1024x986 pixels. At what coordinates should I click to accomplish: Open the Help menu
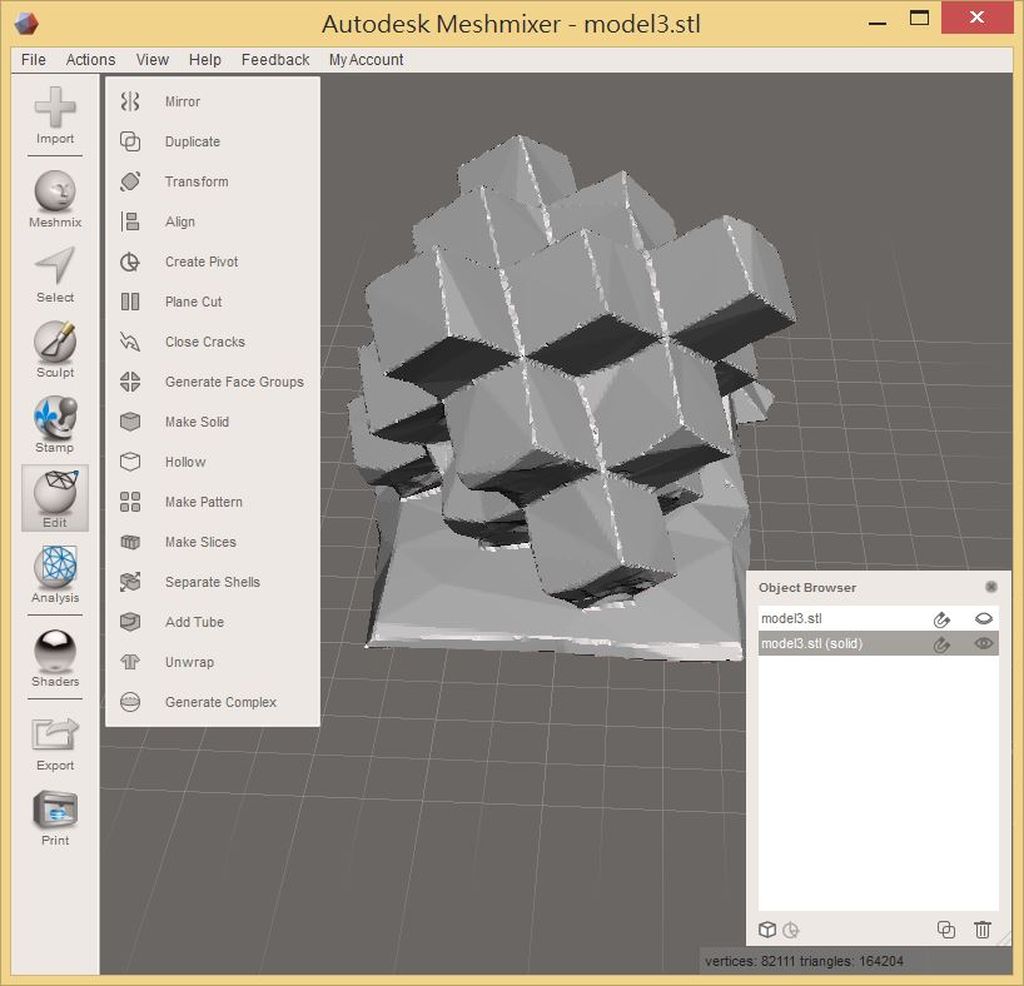[205, 59]
